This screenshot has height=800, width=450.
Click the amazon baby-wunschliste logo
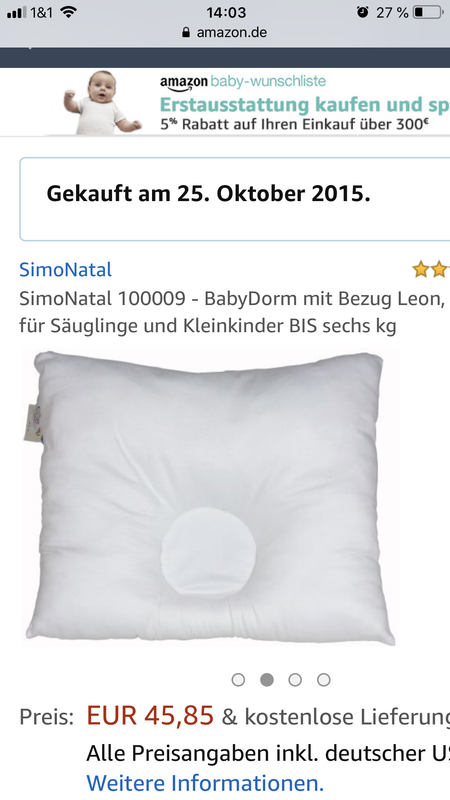point(243,82)
